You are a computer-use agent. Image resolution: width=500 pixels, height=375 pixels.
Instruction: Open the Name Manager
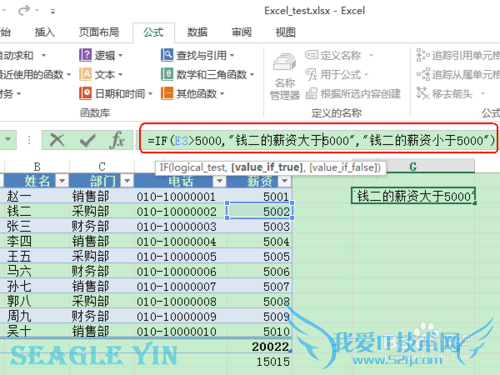point(284,76)
